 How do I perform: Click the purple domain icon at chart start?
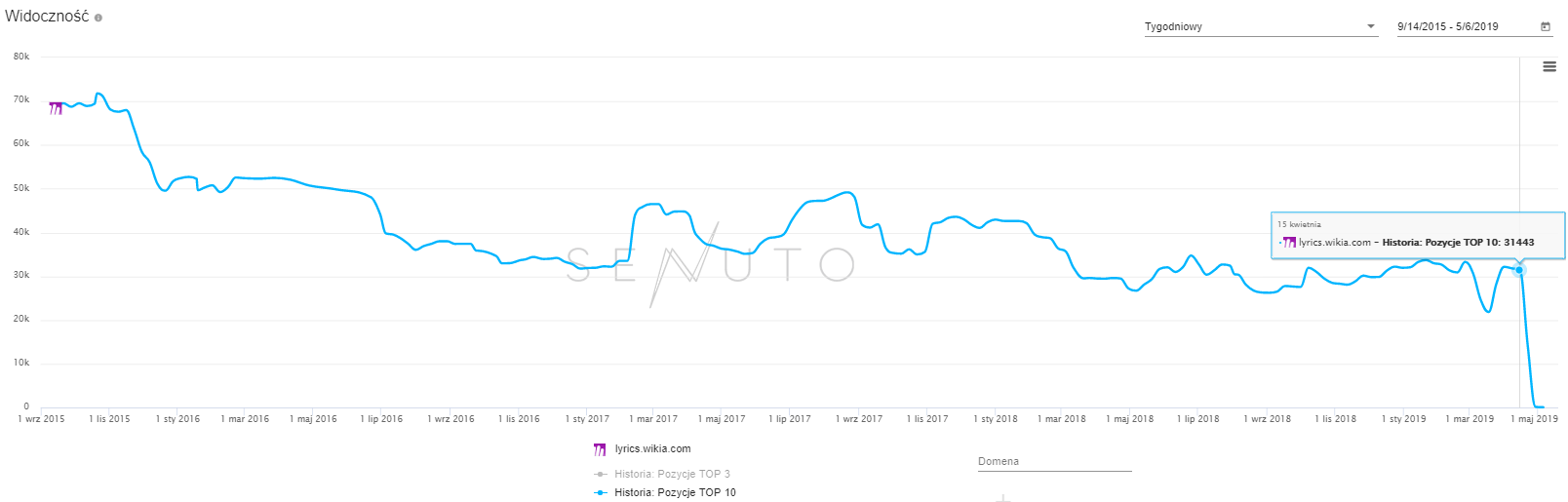tap(56, 108)
